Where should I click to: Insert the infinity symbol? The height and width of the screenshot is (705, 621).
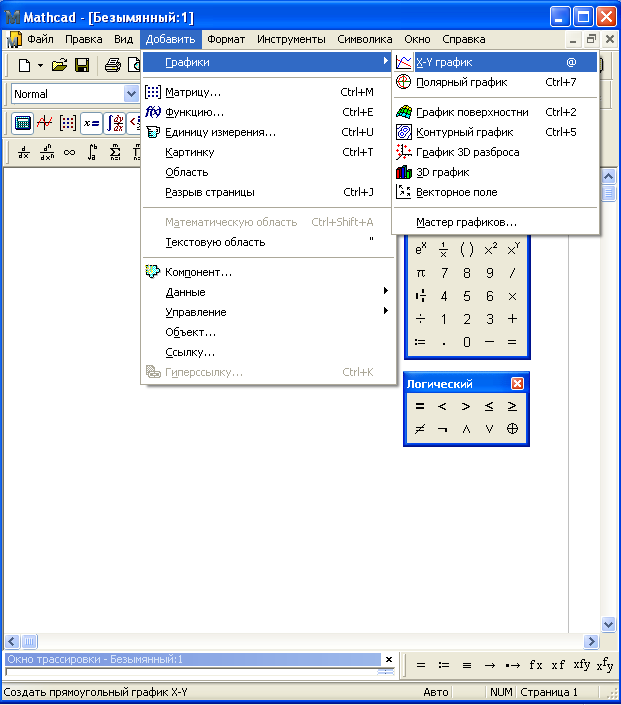[70, 153]
